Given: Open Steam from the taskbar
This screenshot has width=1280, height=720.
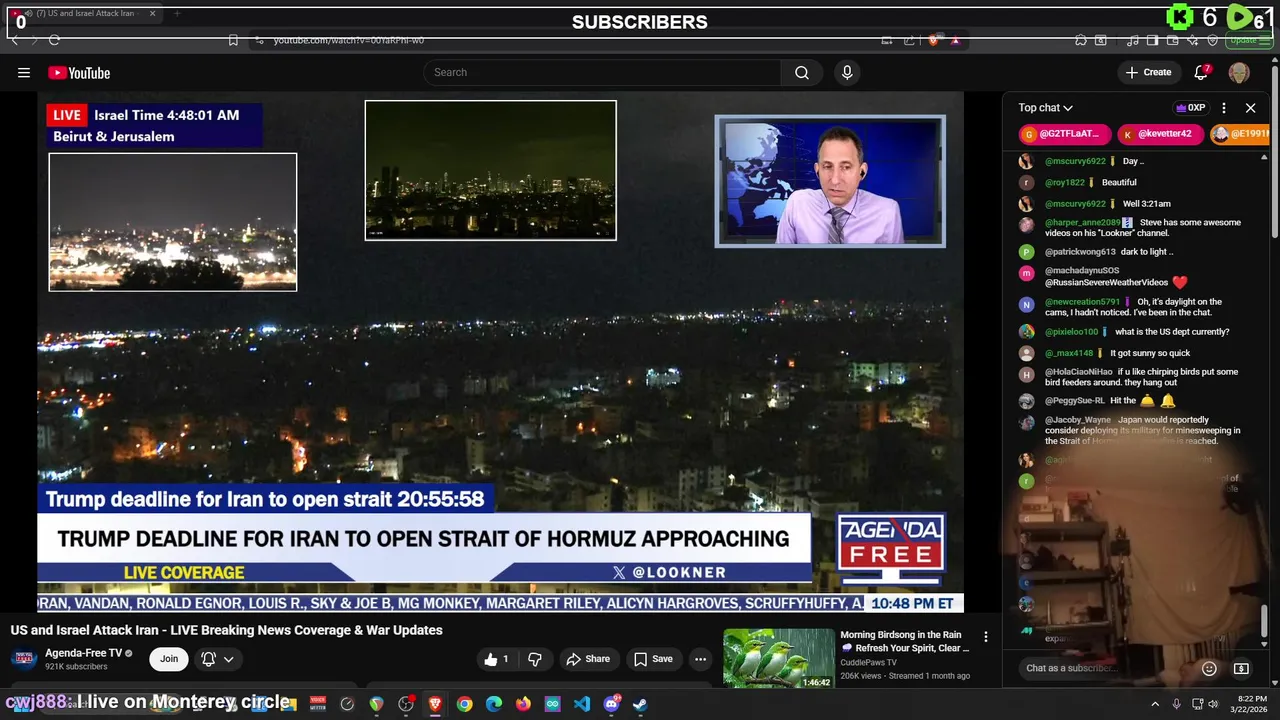Looking at the screenshot, I should click(x=641, y=704).
